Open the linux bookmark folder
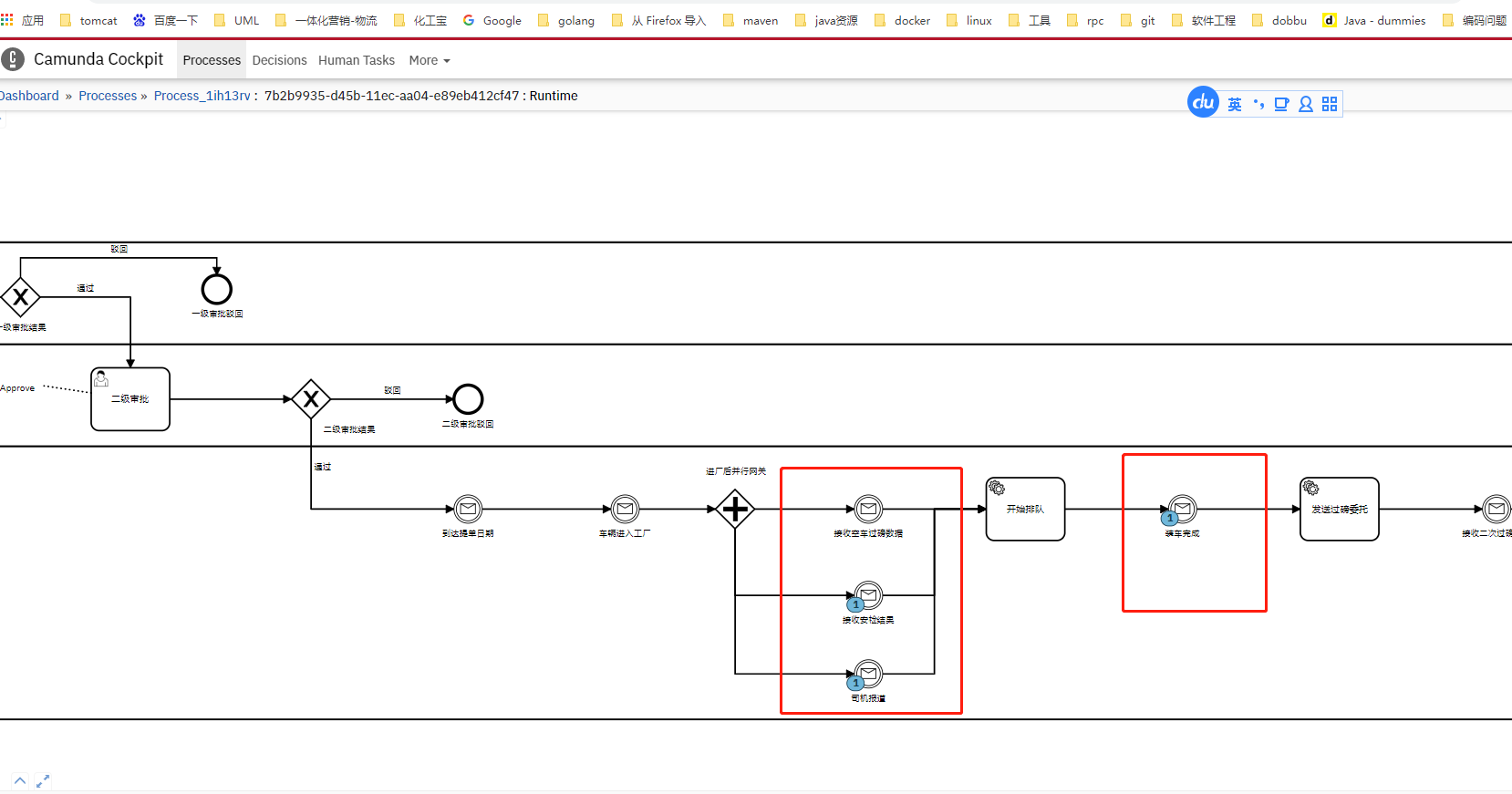The height and width of the screenshot is (794, 1512). (969, 20)
